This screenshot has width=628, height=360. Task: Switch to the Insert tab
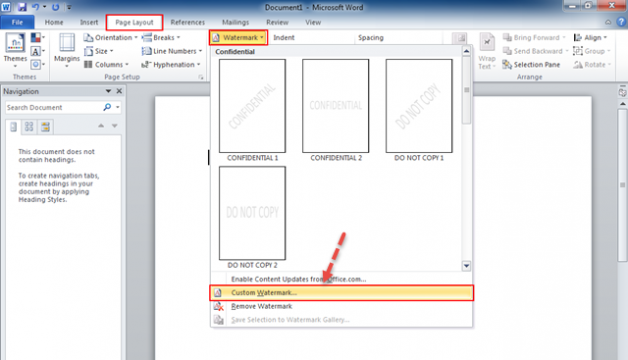(x=89, y=22)
